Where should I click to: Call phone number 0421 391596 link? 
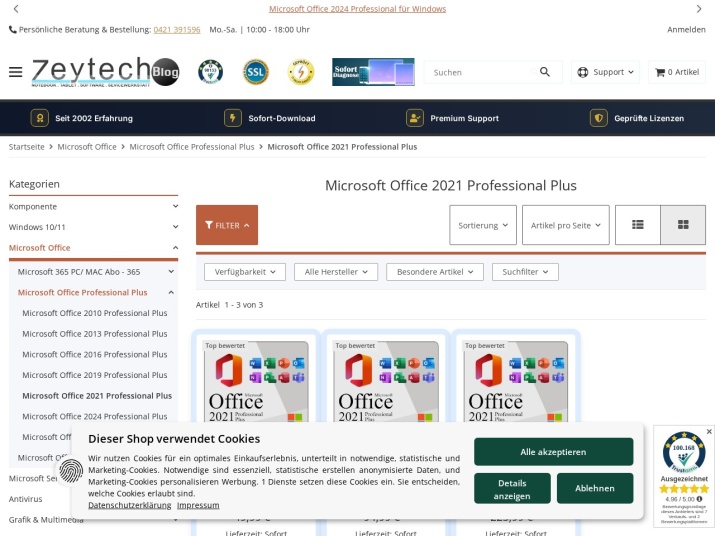pyautogui.click(x=177, y=30)
